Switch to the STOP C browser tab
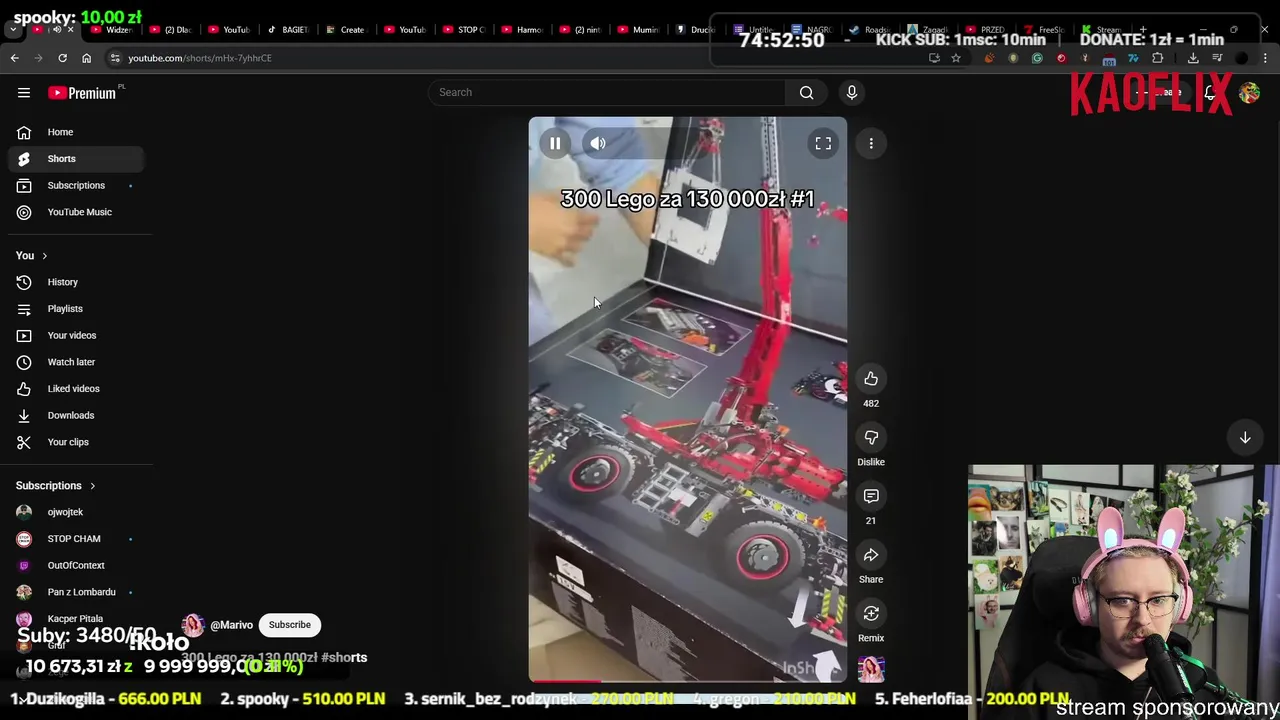This screenshot has height=720, width=1280. 463,30
